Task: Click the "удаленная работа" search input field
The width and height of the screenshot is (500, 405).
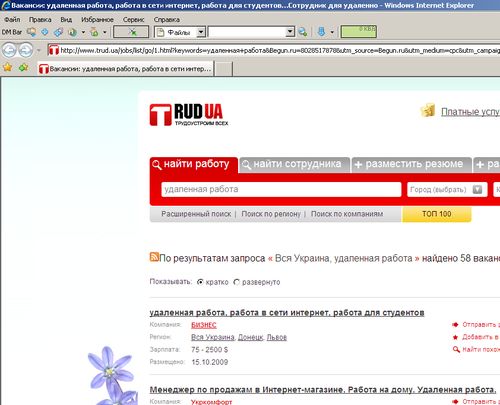Action: point(281,189)
